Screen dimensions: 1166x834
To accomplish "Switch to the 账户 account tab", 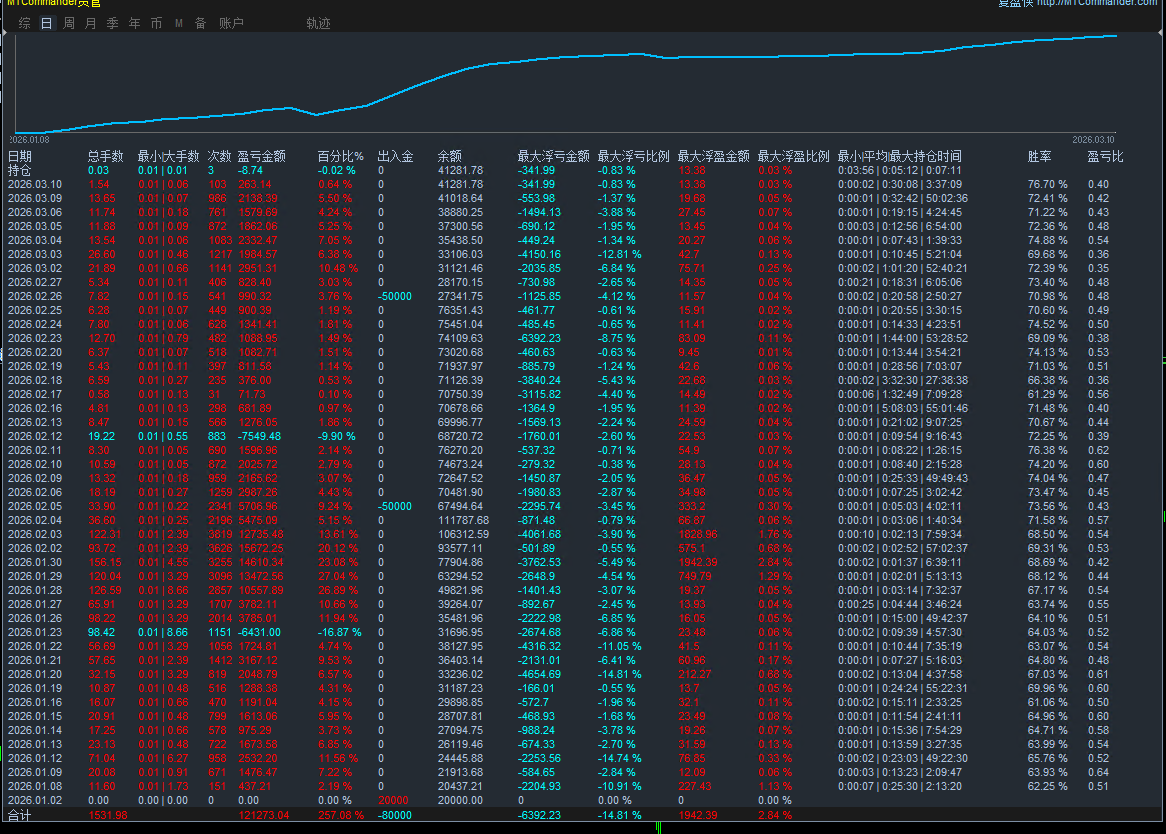I will click(231, 23).
